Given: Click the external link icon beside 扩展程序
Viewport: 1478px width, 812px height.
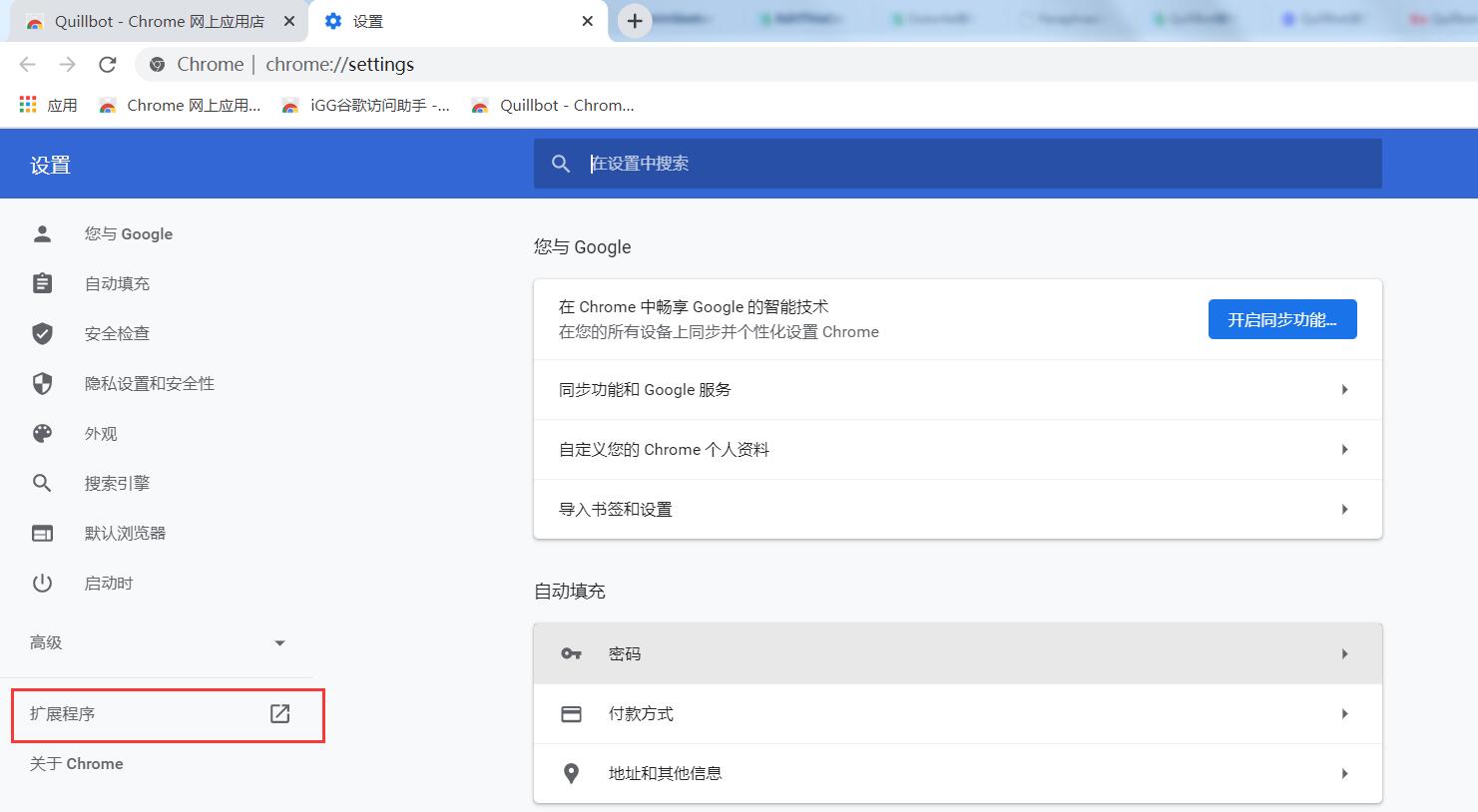Looking at the screenshot, I should 280,713.
